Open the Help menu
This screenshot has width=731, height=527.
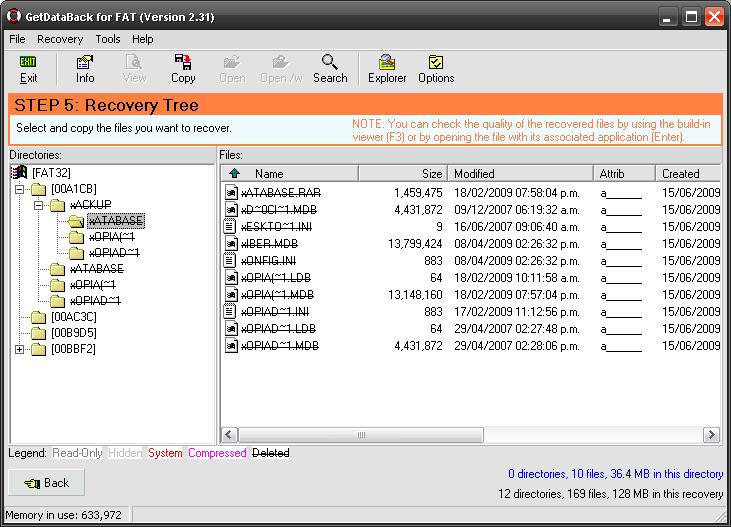click(x=143, y=39)
